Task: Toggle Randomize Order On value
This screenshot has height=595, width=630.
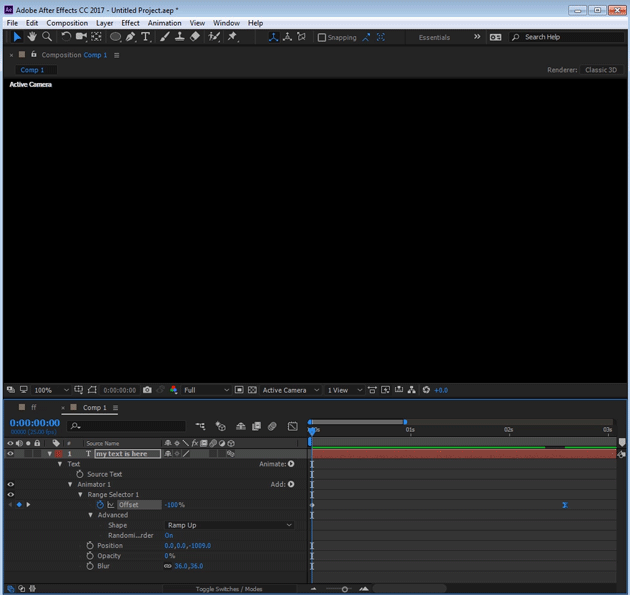Action: click(169, 536)
